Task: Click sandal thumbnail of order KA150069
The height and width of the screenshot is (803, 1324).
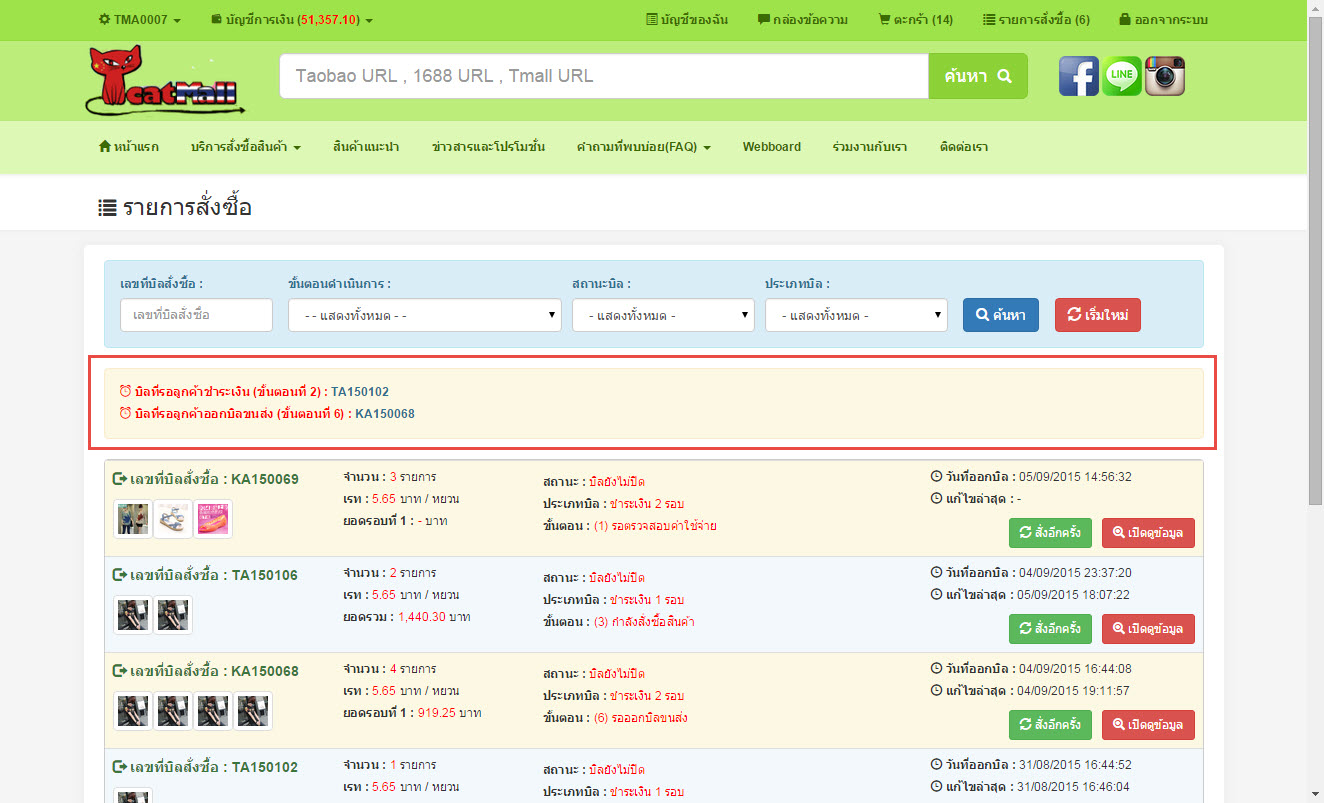Action: pyautogui.click(x=173, y=520)
